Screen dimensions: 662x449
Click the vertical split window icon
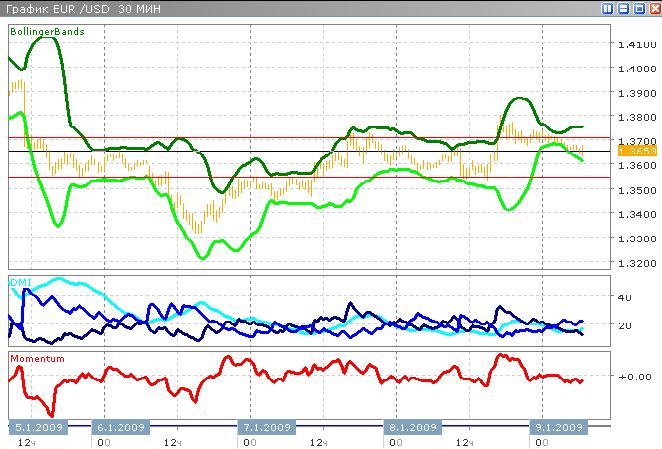[x=609, y=9]
